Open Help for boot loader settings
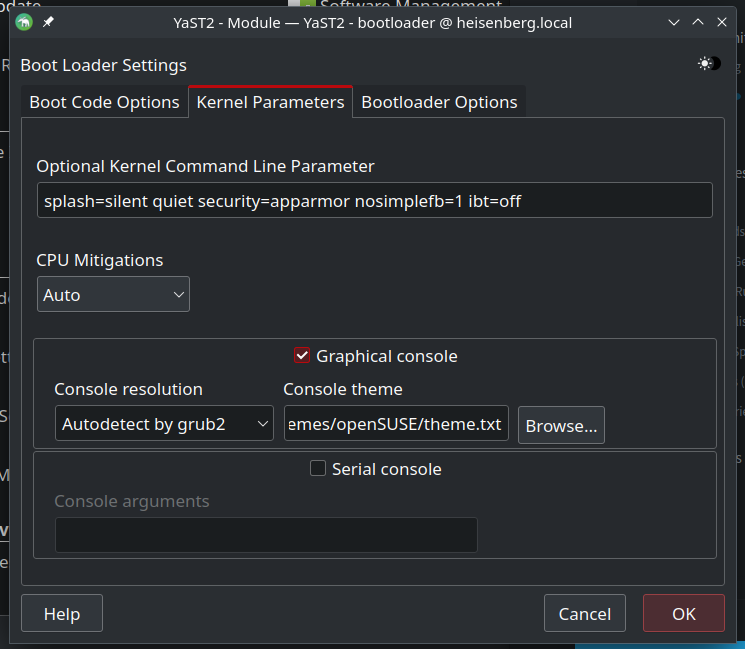This screenshot has width=745, height=649. click(62, 614)
